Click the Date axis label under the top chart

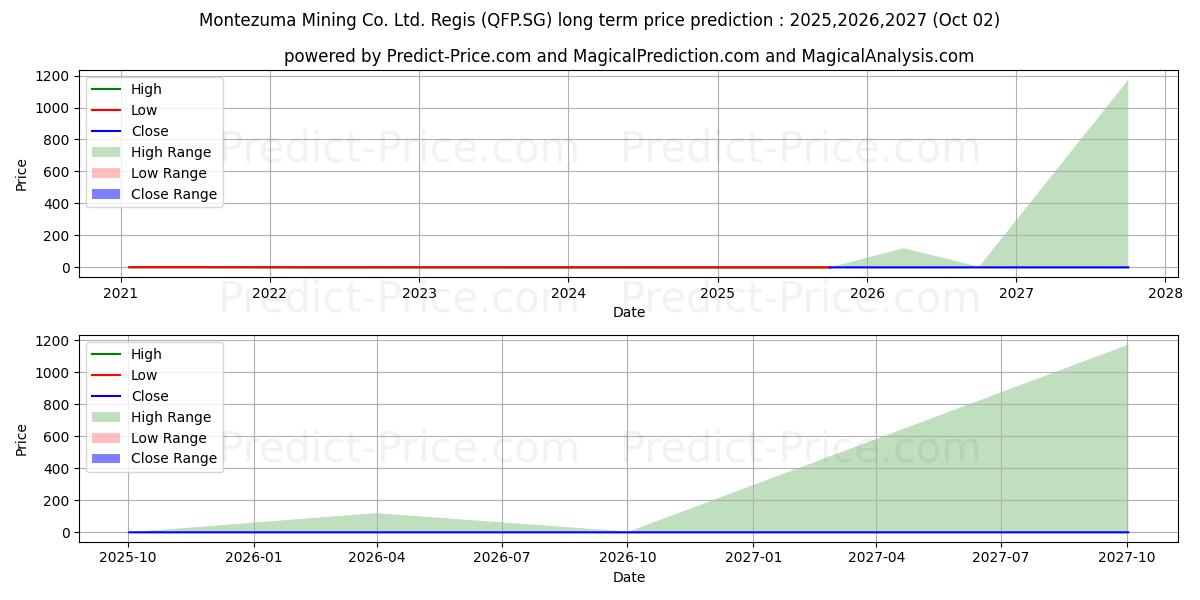pyautogui.click(x=628, y=312)
